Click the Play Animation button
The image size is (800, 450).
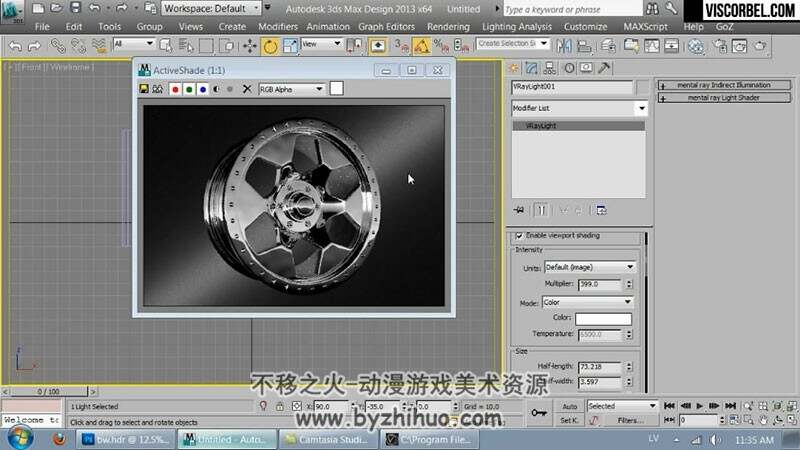pos(699,406)
